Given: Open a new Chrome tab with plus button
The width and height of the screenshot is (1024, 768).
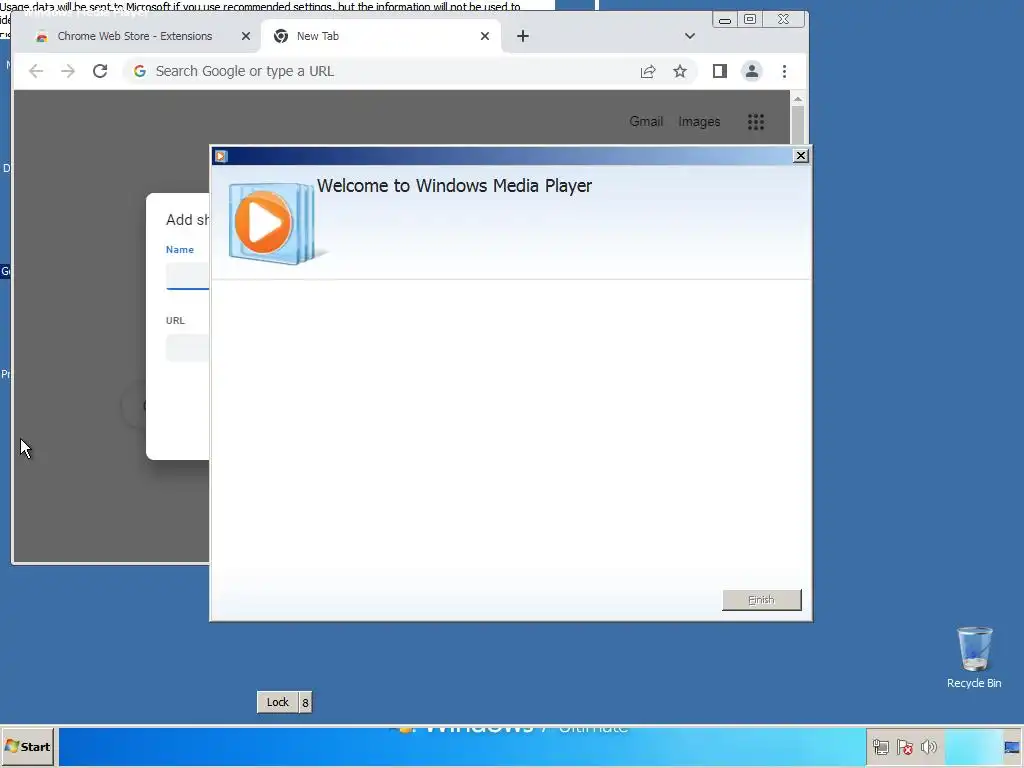Looking at the screenshot, I should click(x=522, y=36).
